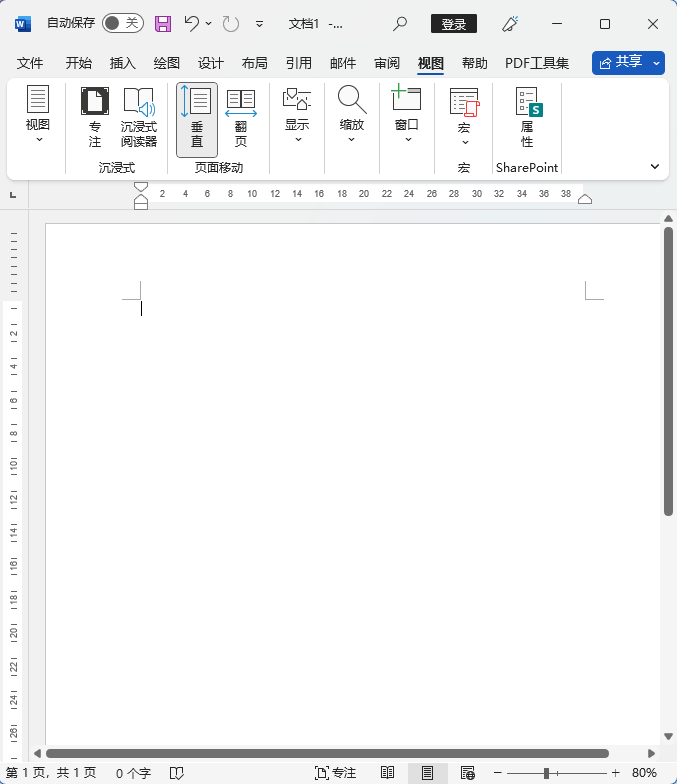677x784 pixels.
Task: Switch to the 绘图 ribbon tab
Action: [x=166, y=63]
